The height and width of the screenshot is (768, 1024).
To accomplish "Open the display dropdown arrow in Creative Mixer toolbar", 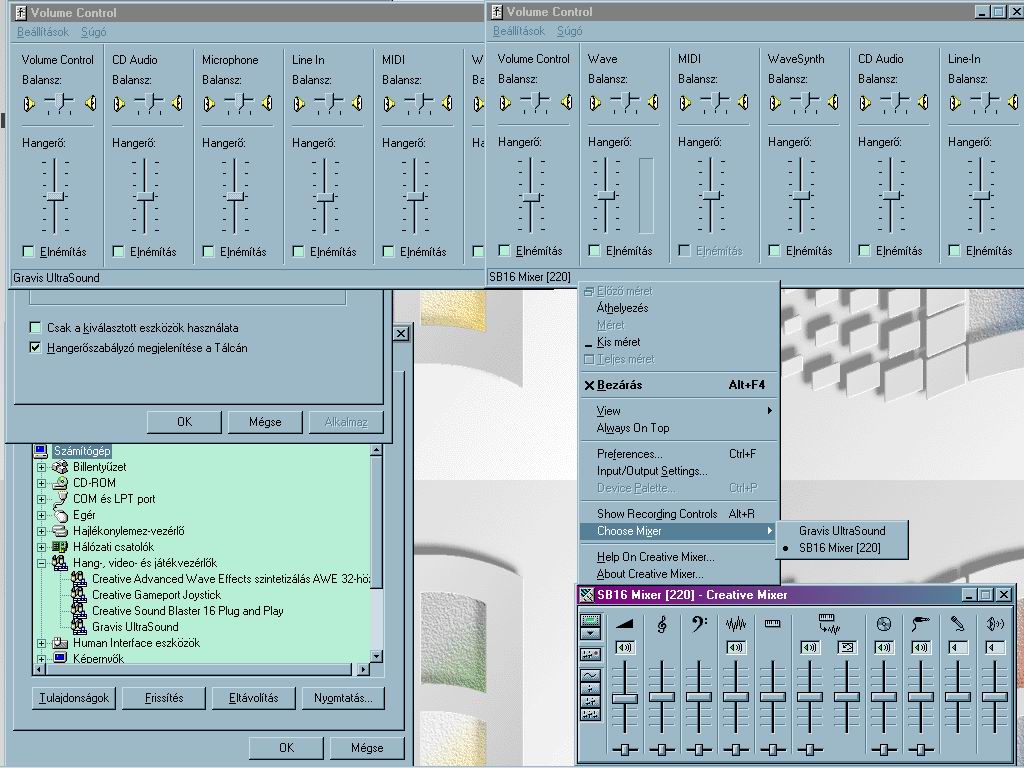I will click(x=590, y=633).
